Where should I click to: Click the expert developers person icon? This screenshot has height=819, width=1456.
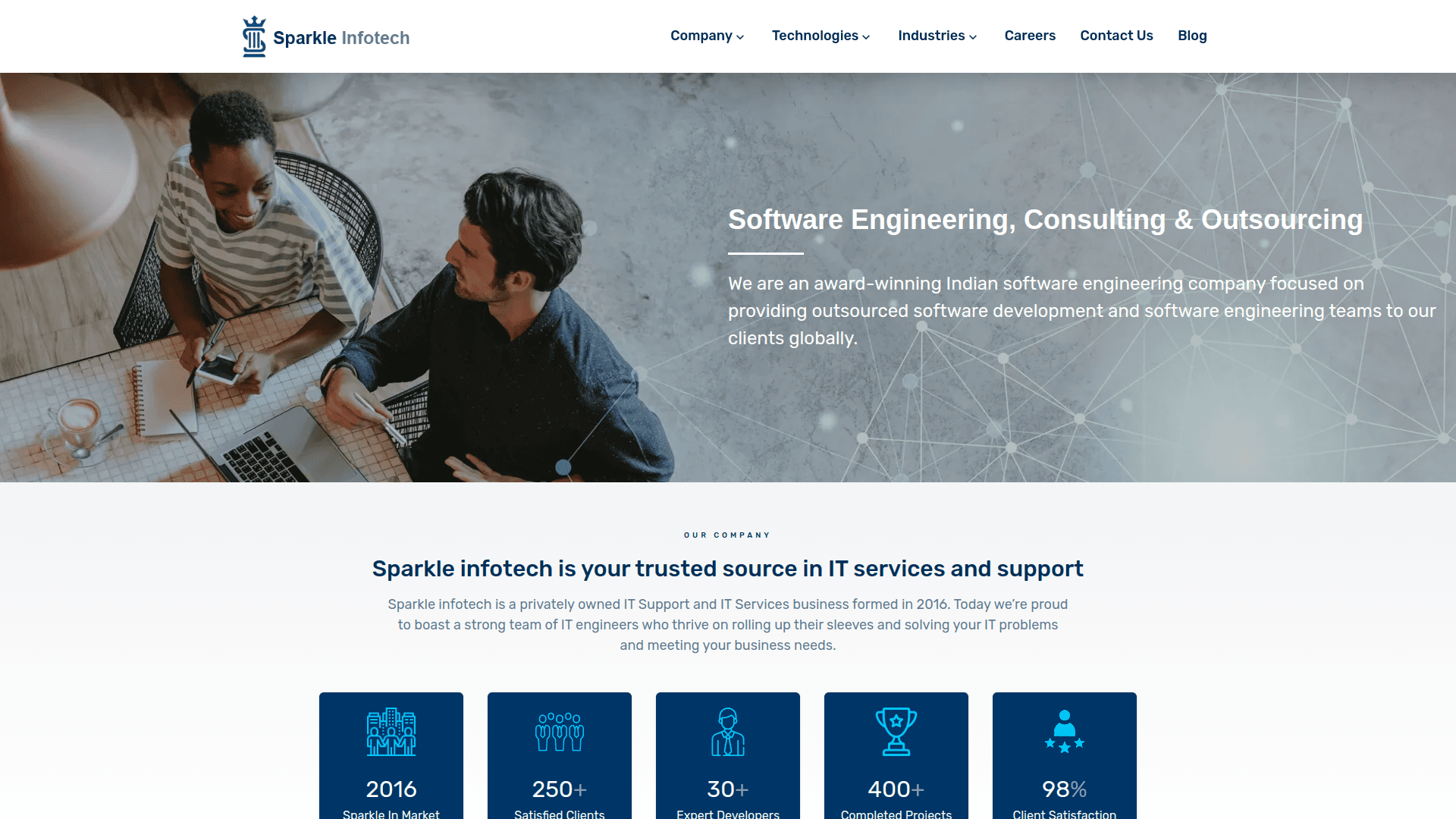click(727, 730)
